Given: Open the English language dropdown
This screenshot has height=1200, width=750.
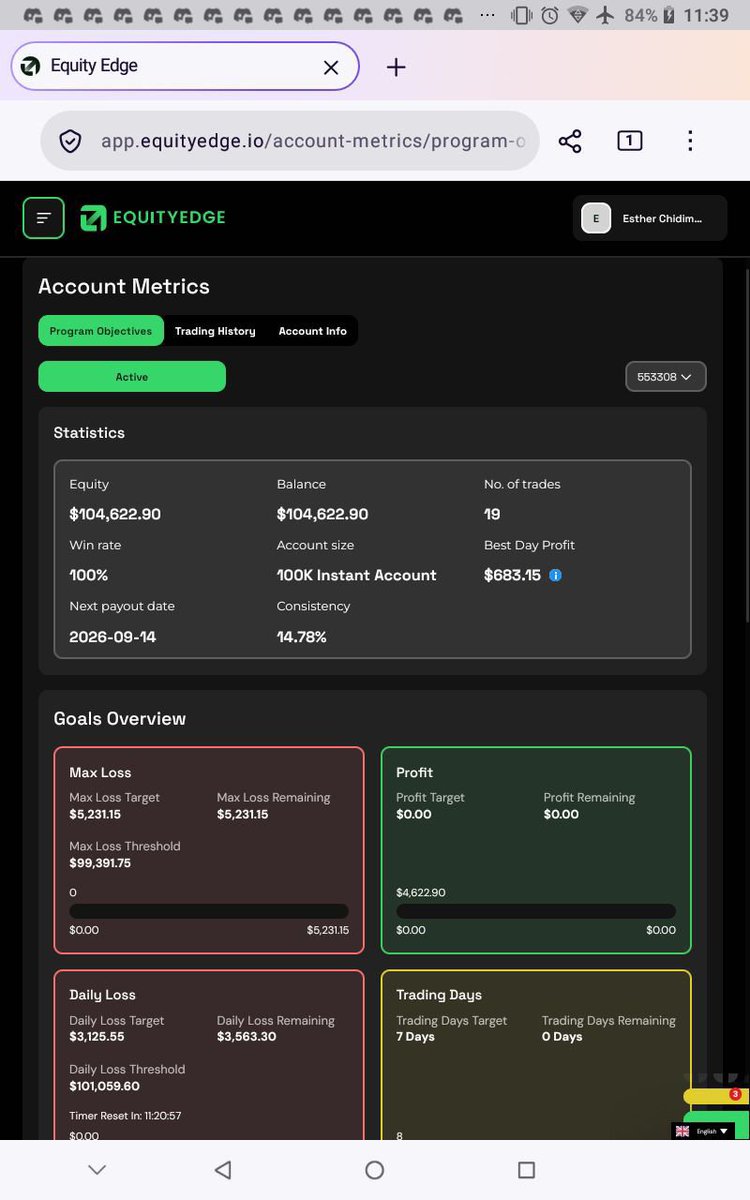Looking at the screenshot, I should [705, 1131].
